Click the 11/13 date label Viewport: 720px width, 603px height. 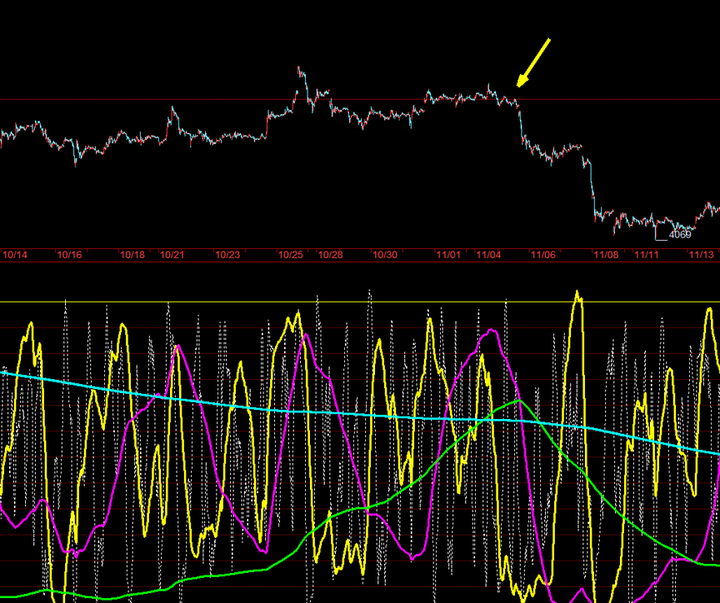702,255
